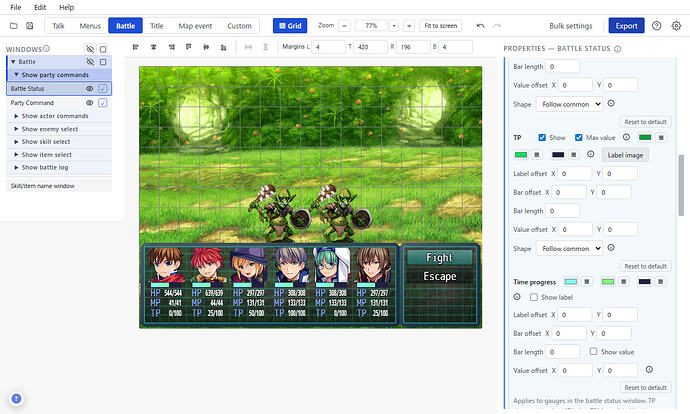
Task: Click align right edges icon
Action: pos(172,47)
